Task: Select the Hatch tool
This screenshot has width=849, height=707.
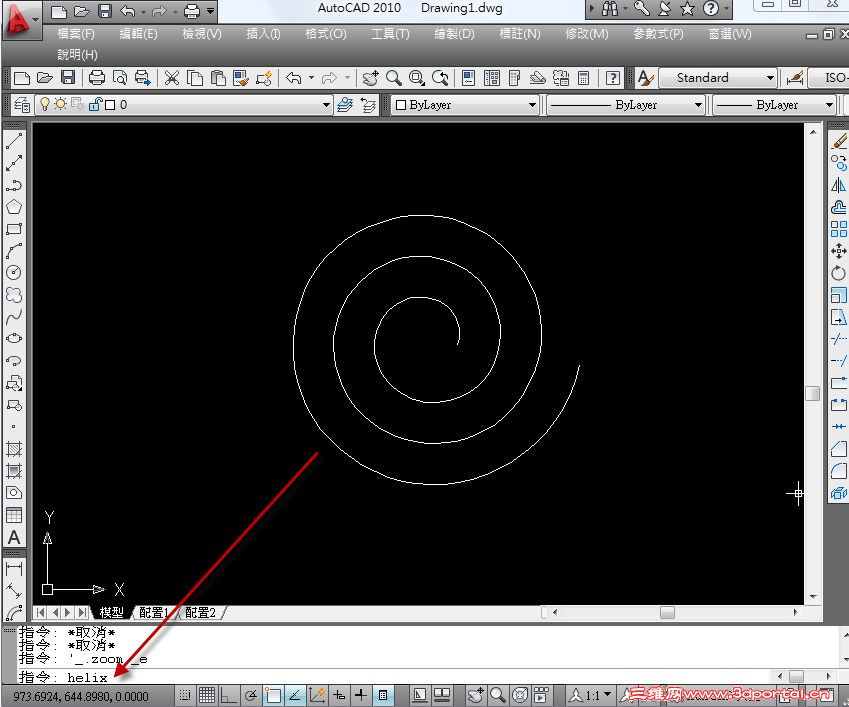Action: [x=14, y=449]
